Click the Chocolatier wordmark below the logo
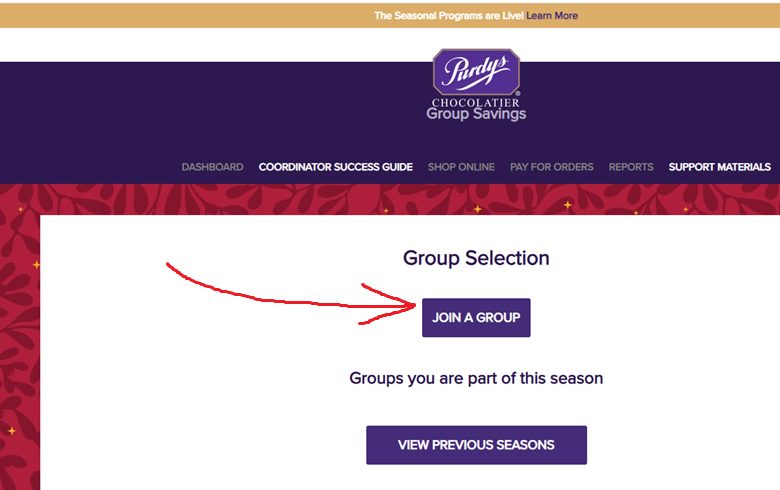Screen dimensions: 780x490 (x=476, y=103)
